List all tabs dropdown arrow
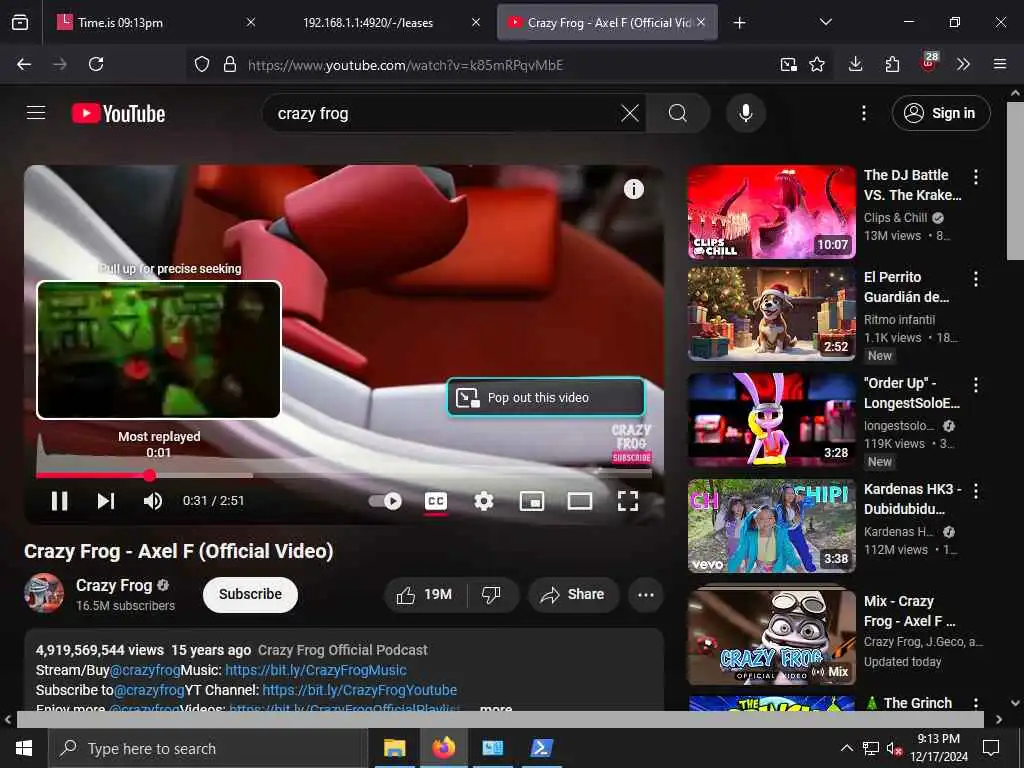1024x768 pixels. (825, 22)
